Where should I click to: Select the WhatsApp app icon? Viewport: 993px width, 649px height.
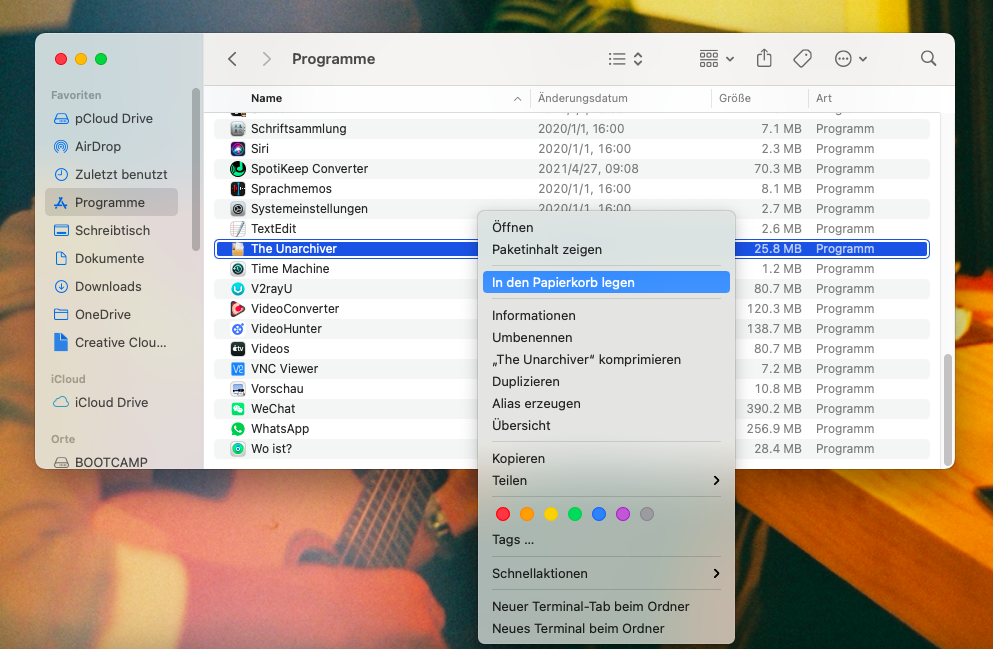click(x=237, y=429)
